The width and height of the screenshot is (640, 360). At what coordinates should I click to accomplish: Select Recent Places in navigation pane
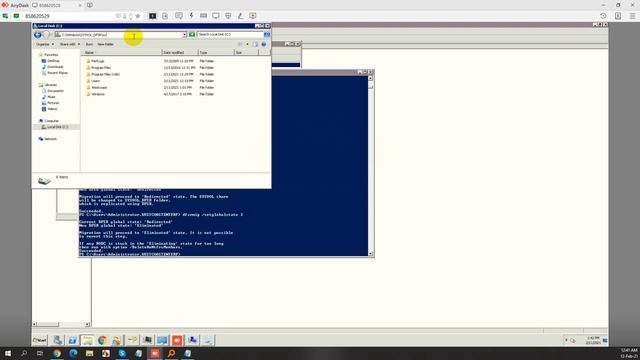coord(57,73)
